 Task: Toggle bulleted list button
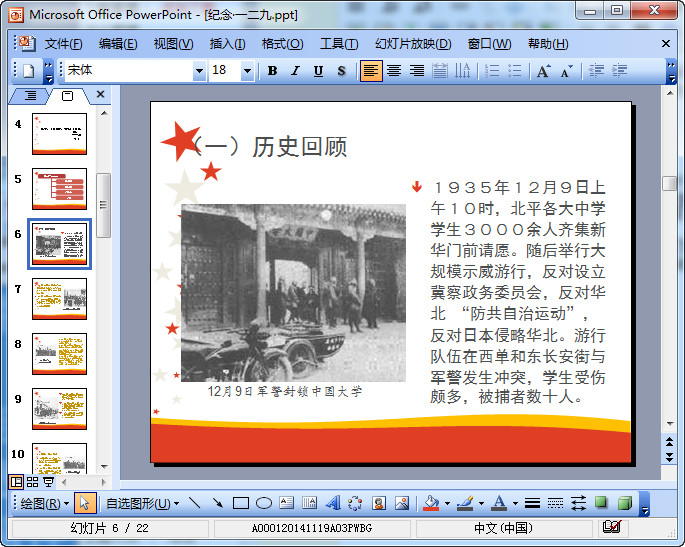pyautogui.click(x=515, y=70)
